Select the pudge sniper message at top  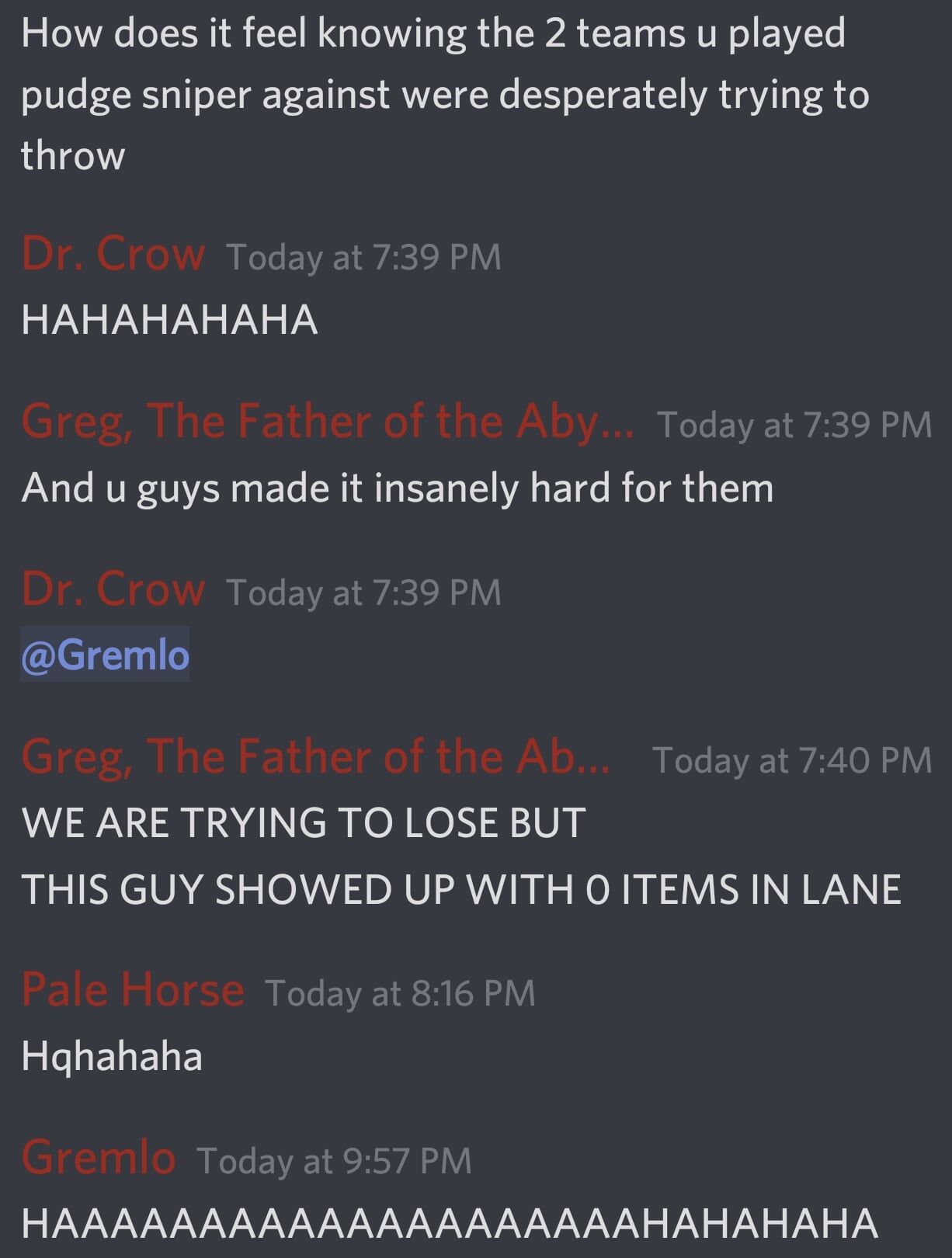(445, 94)
